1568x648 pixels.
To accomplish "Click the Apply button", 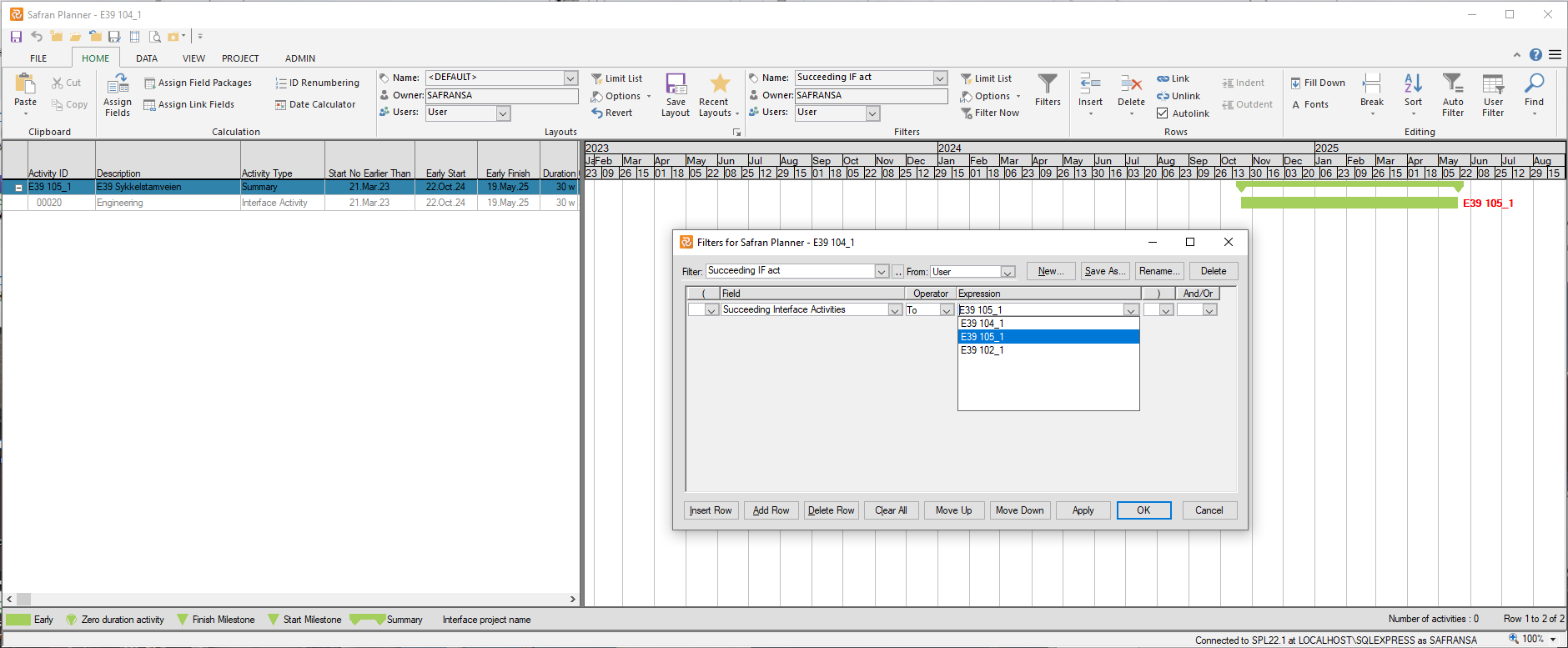I will [1083, 510].
